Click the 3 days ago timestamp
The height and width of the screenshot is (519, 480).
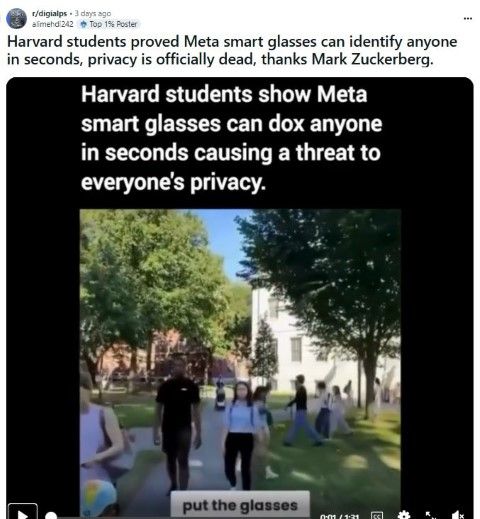coord(93,14)
